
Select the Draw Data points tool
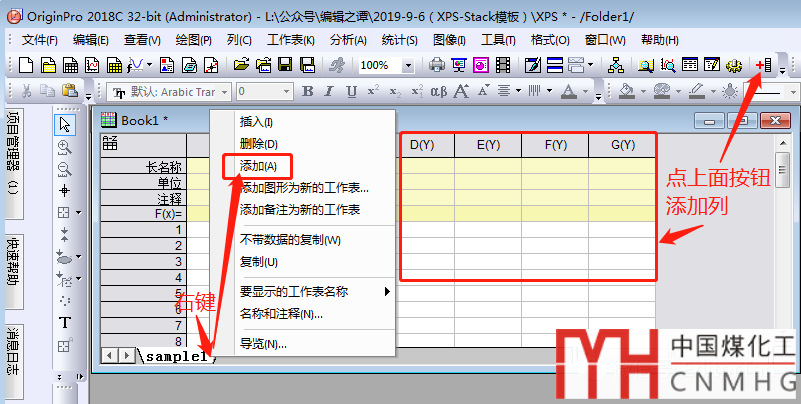(x=64, y=300)
